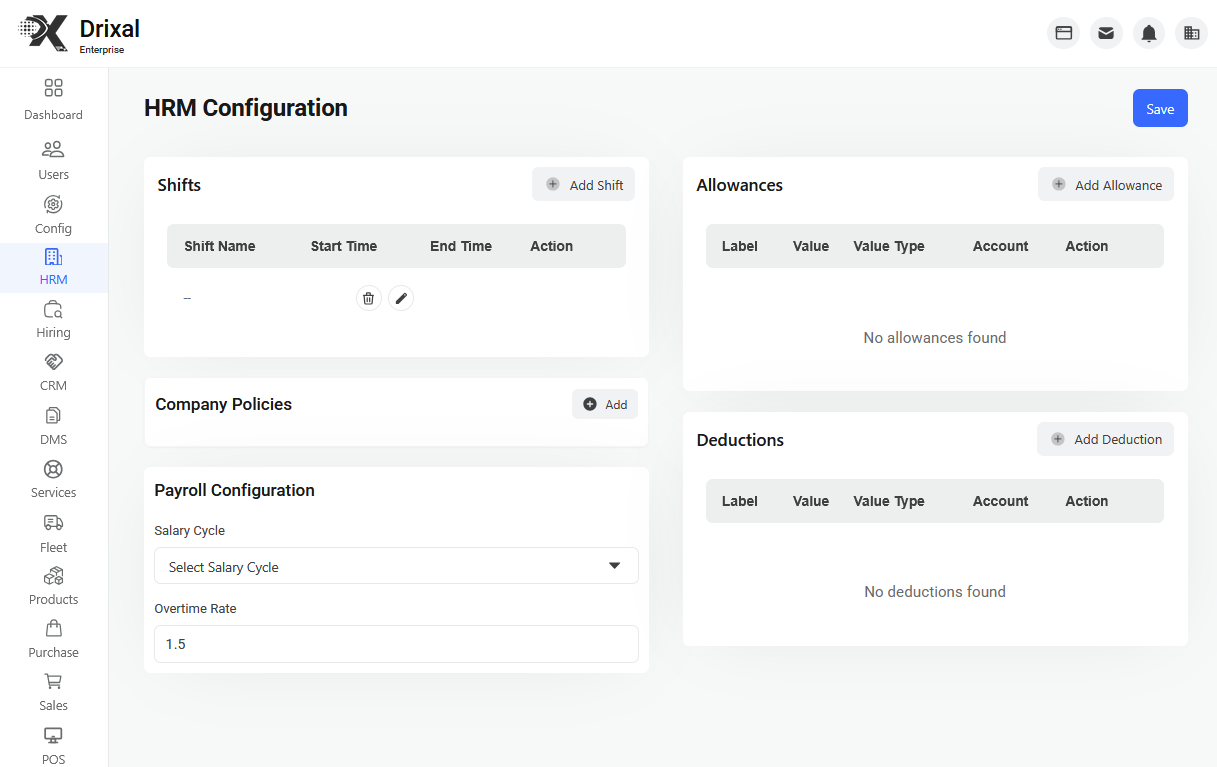Save the HRM configuration
The width and height of the screenshot is (1217, 767).
pyautogui.click(x=1160, y=108)
